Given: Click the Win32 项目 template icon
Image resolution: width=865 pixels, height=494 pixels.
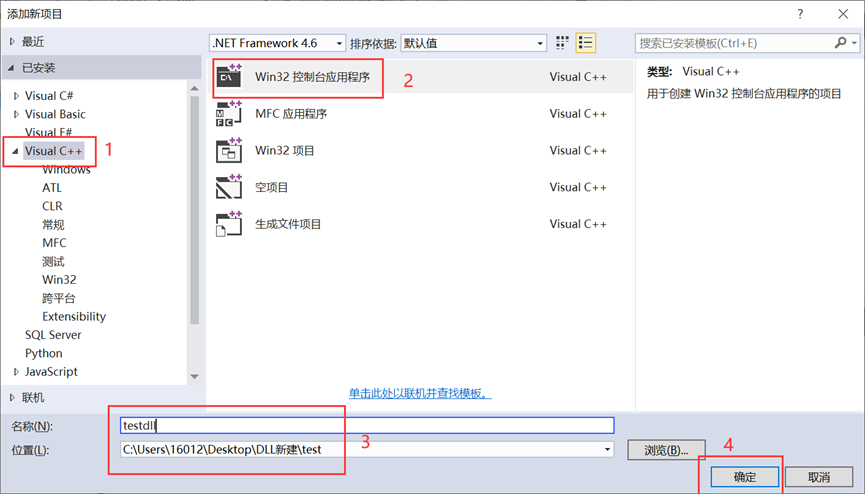Looking at the screenshot, I should (x=229, y=150).
